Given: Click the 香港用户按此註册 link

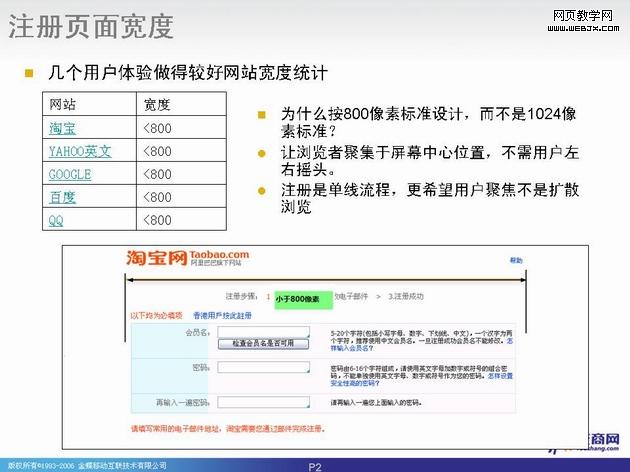Looking at the screenshot, I should (222, 315).
